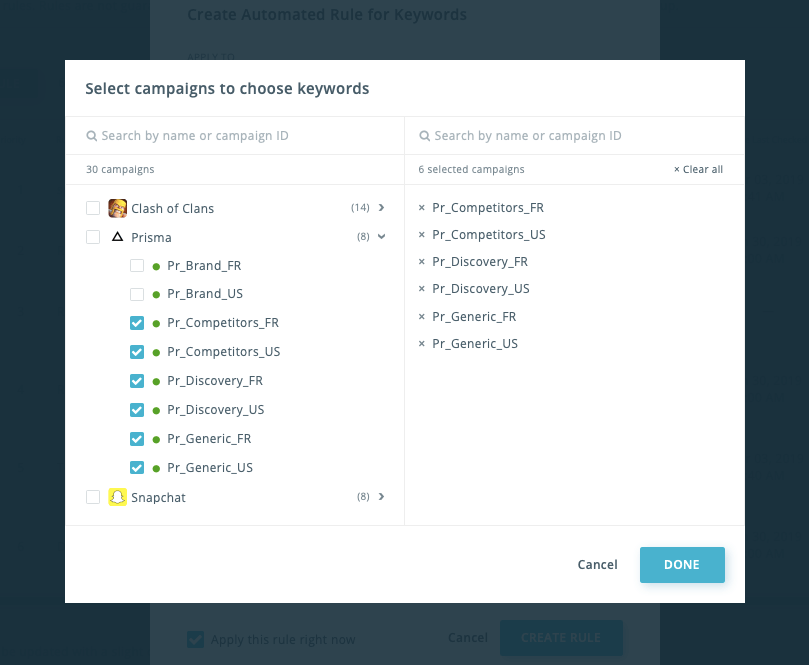809x665 pixels.
Task: Select the Pr_Brand_US campaign row
Action: pos(205,294)
